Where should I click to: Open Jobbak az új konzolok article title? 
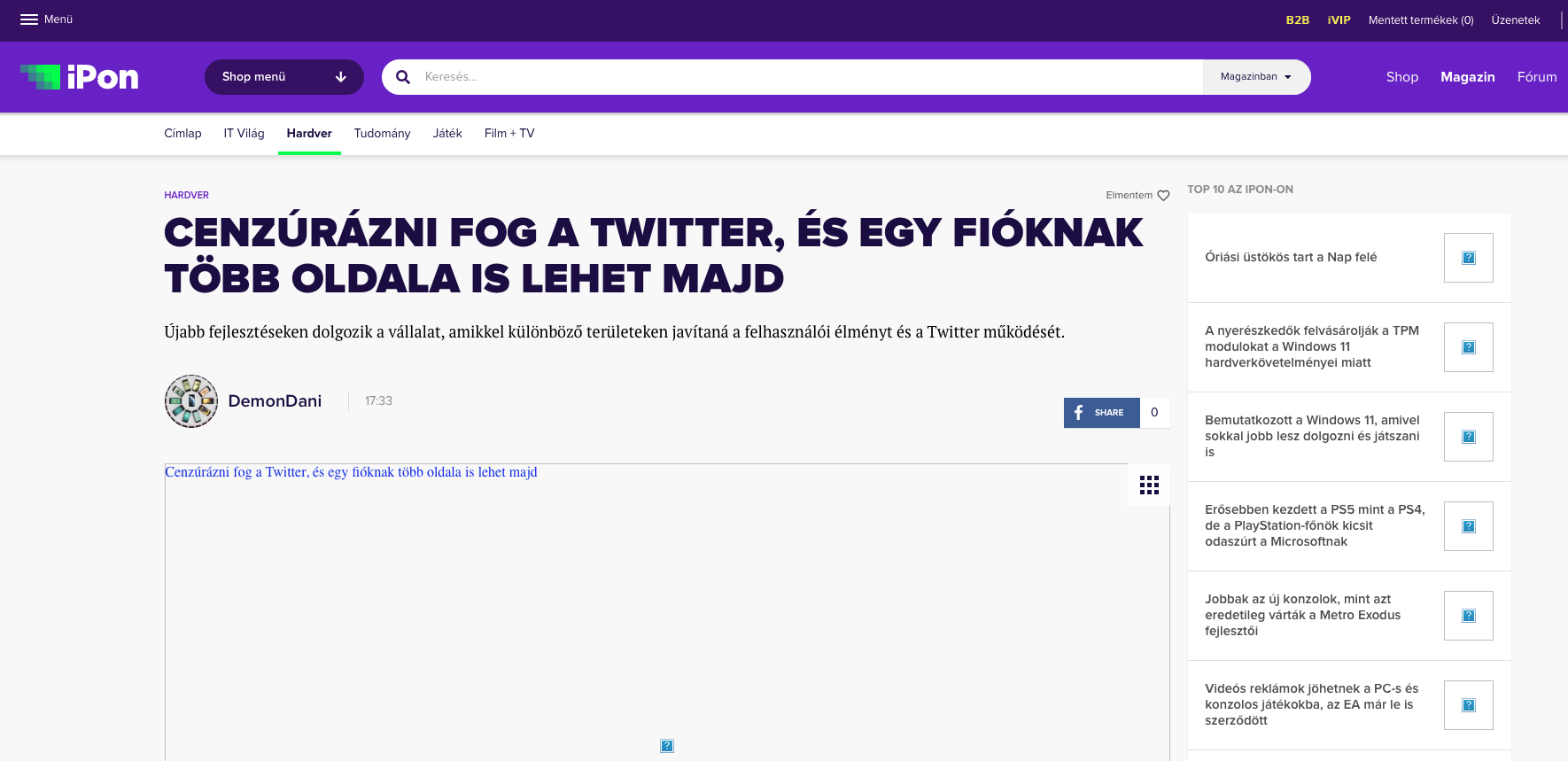[1302, 616]
